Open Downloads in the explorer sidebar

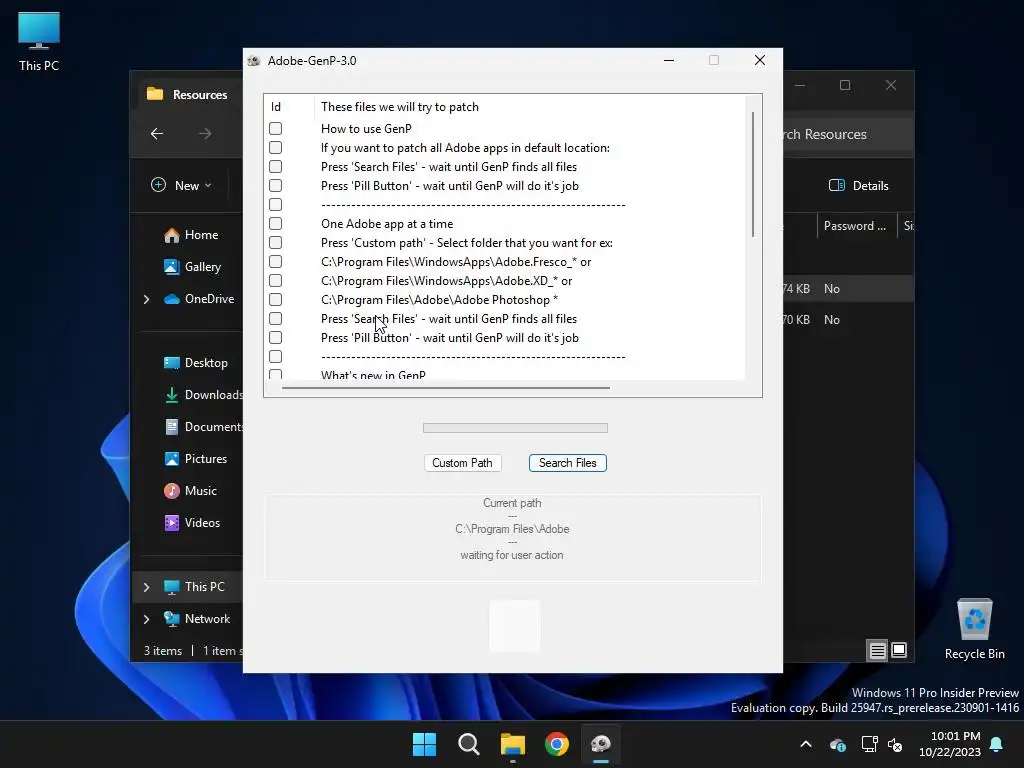tap(203, 394)
